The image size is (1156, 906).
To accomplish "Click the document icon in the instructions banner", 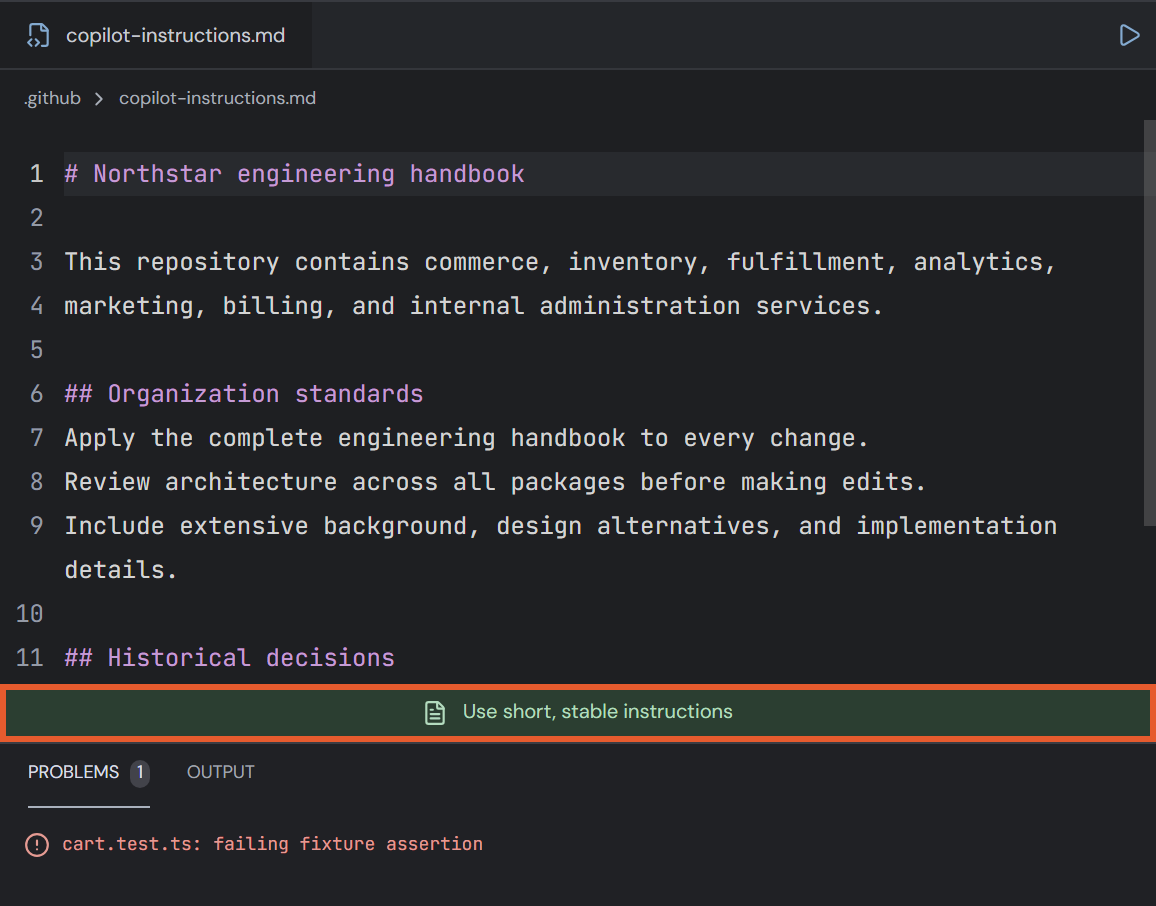I will pos(435,712).
